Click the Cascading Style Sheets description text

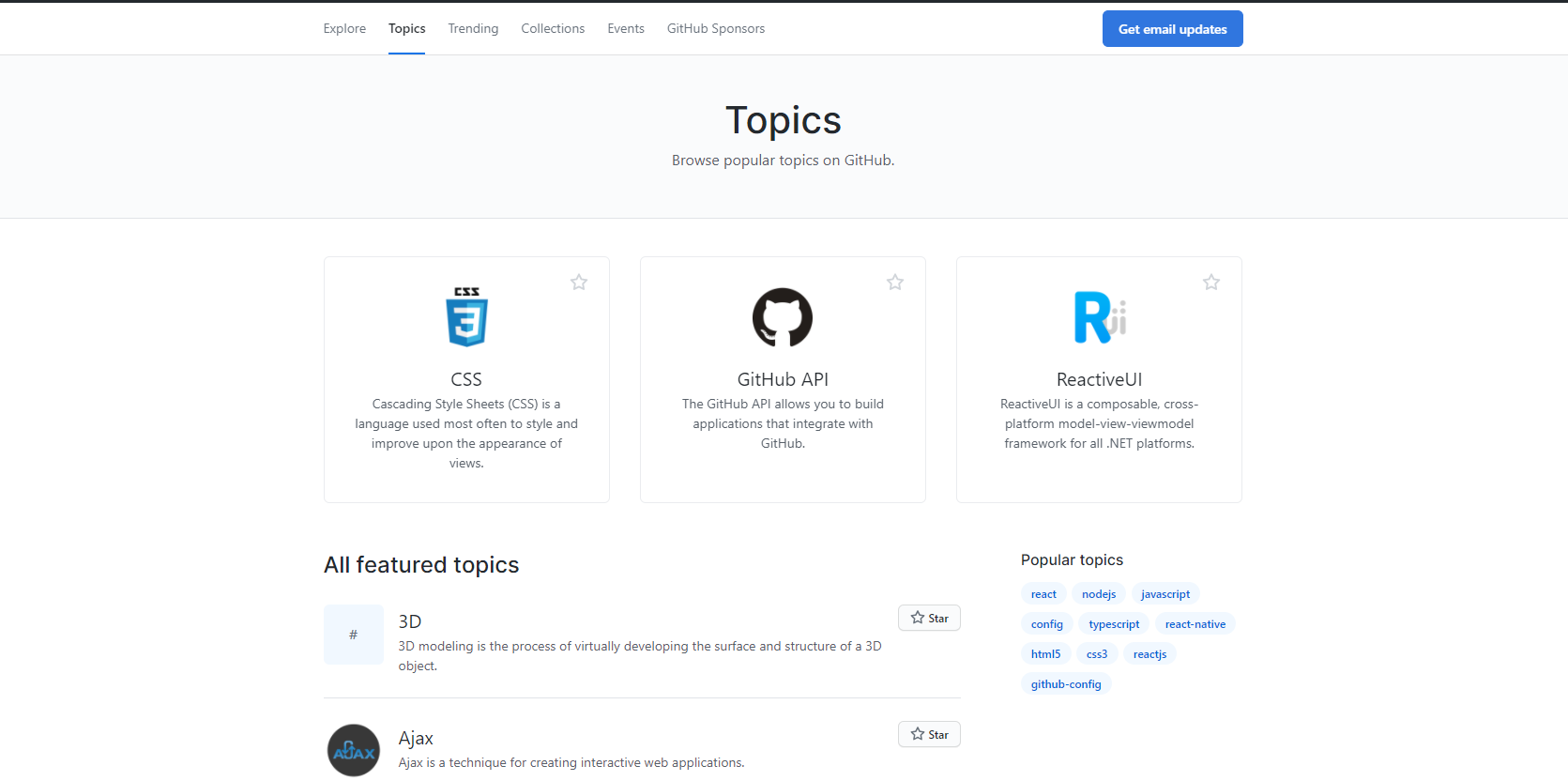466,434
